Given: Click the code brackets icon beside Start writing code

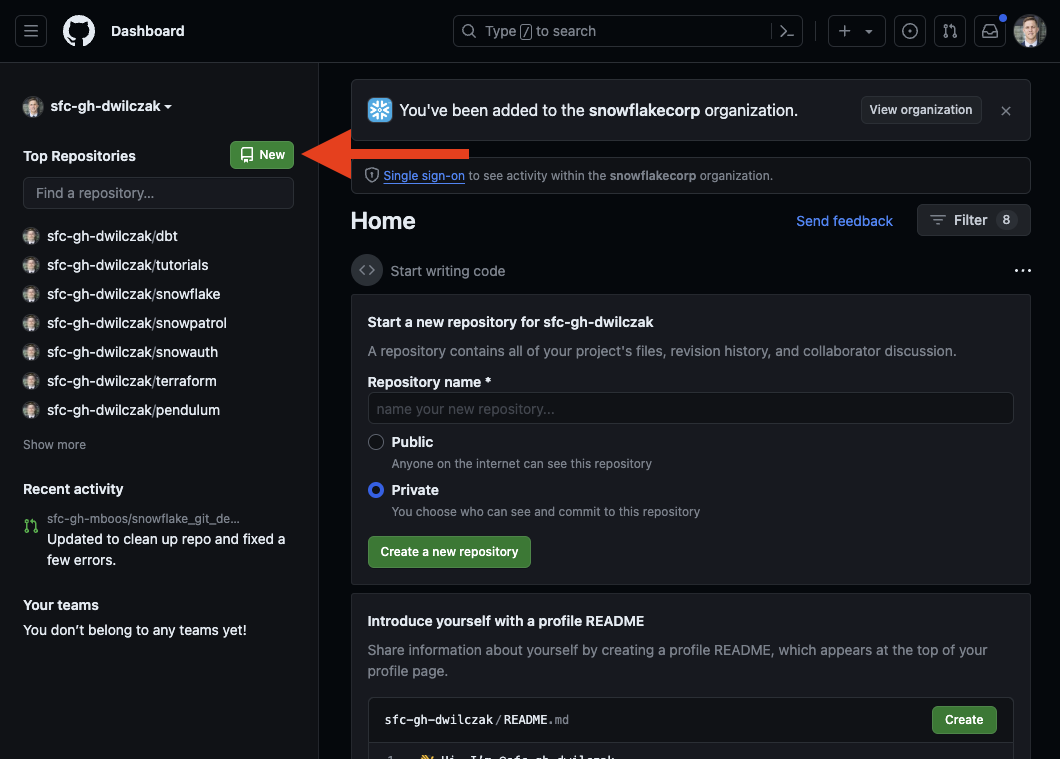Looking at the screenshot, I should tap(367, 270).
